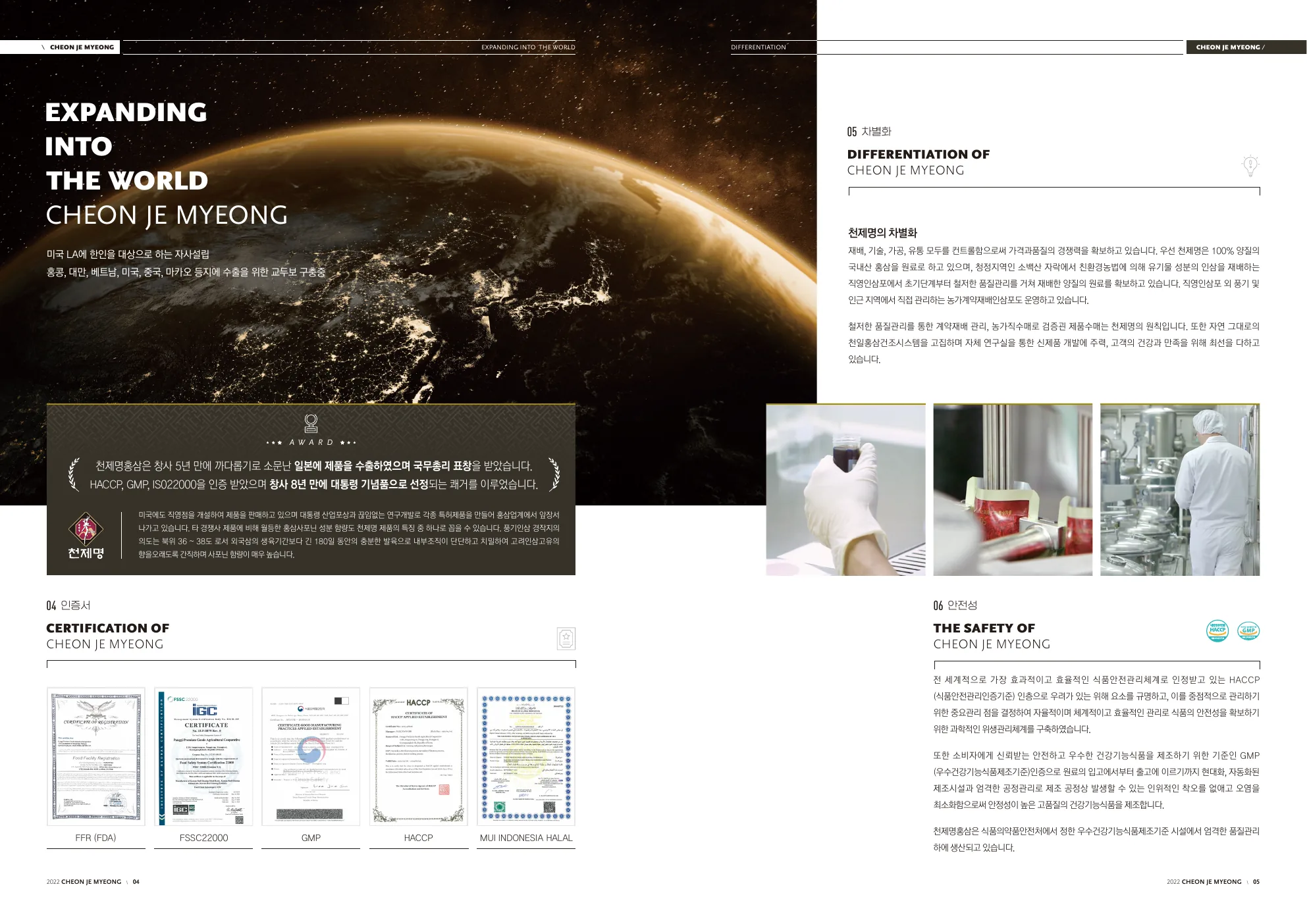
Task: Select the photo of red ginseng pouches
Action: (1013, 490)
